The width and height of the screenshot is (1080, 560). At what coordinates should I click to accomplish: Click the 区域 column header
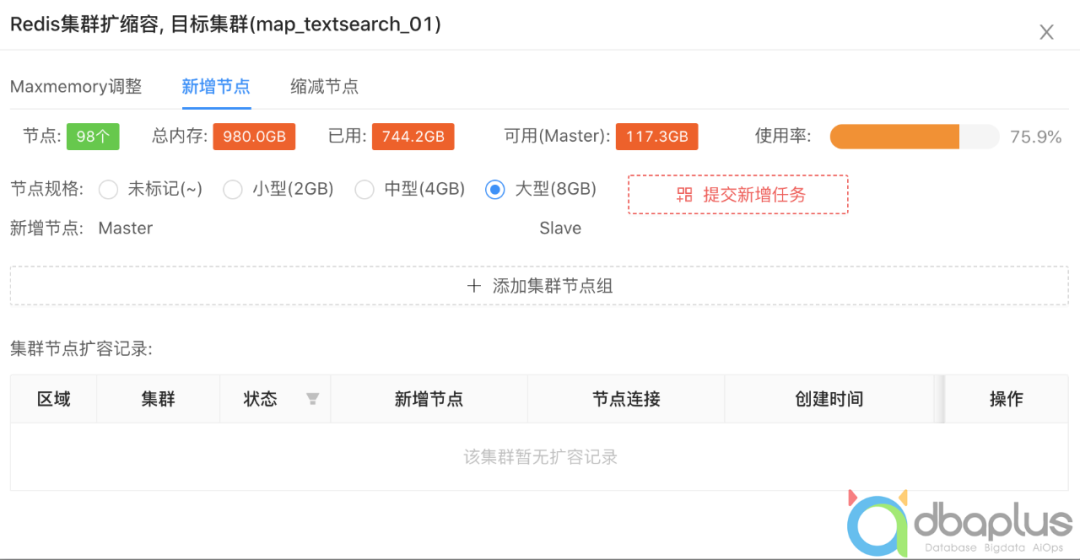pyautogui.click(x=54, y=399)
